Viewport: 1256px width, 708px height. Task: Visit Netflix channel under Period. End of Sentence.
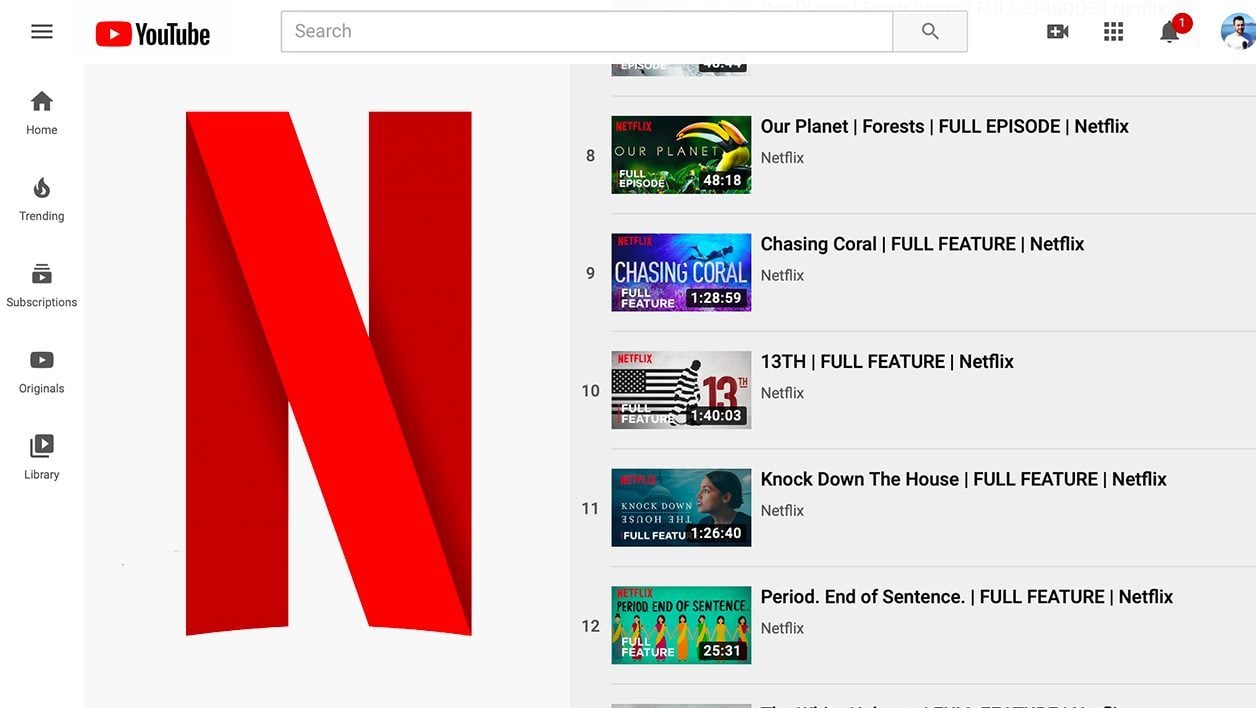click(782, 628)
